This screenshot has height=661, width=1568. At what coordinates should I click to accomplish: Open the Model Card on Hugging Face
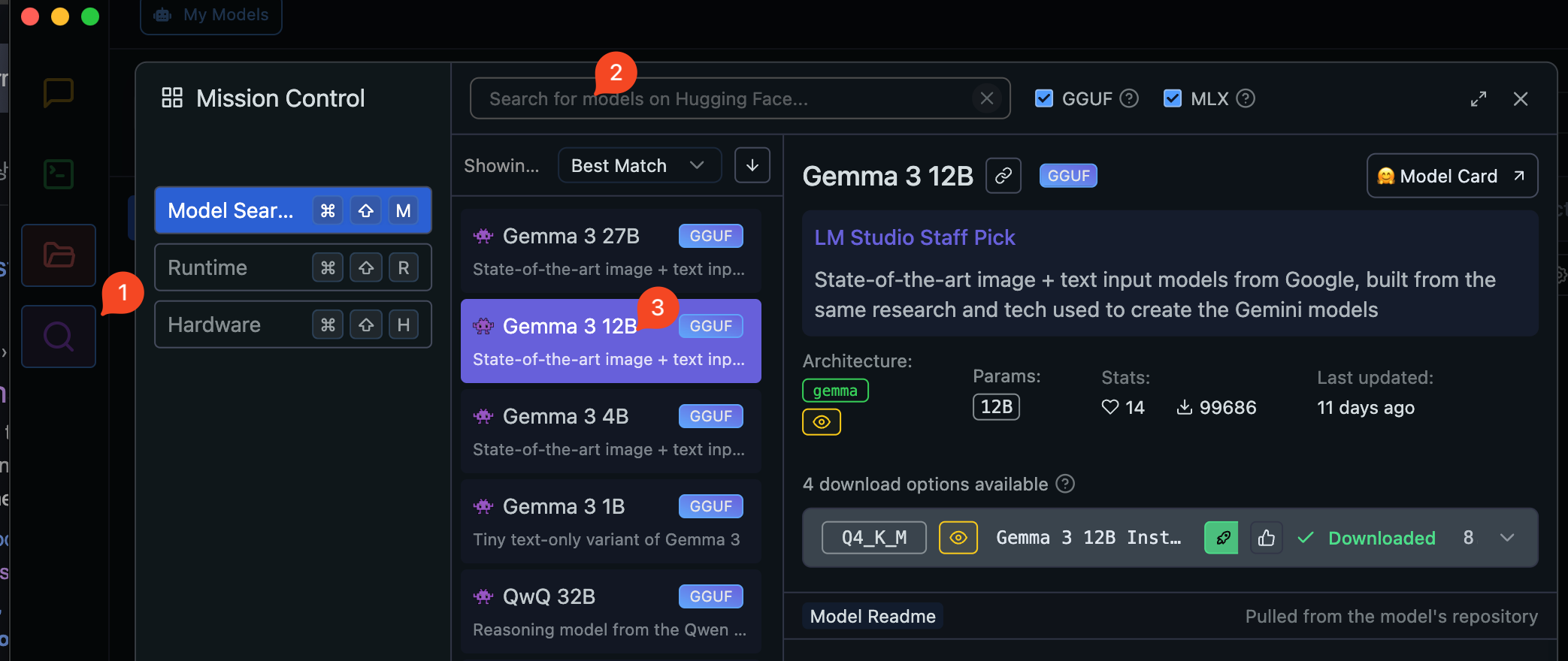coord(1452,176)
